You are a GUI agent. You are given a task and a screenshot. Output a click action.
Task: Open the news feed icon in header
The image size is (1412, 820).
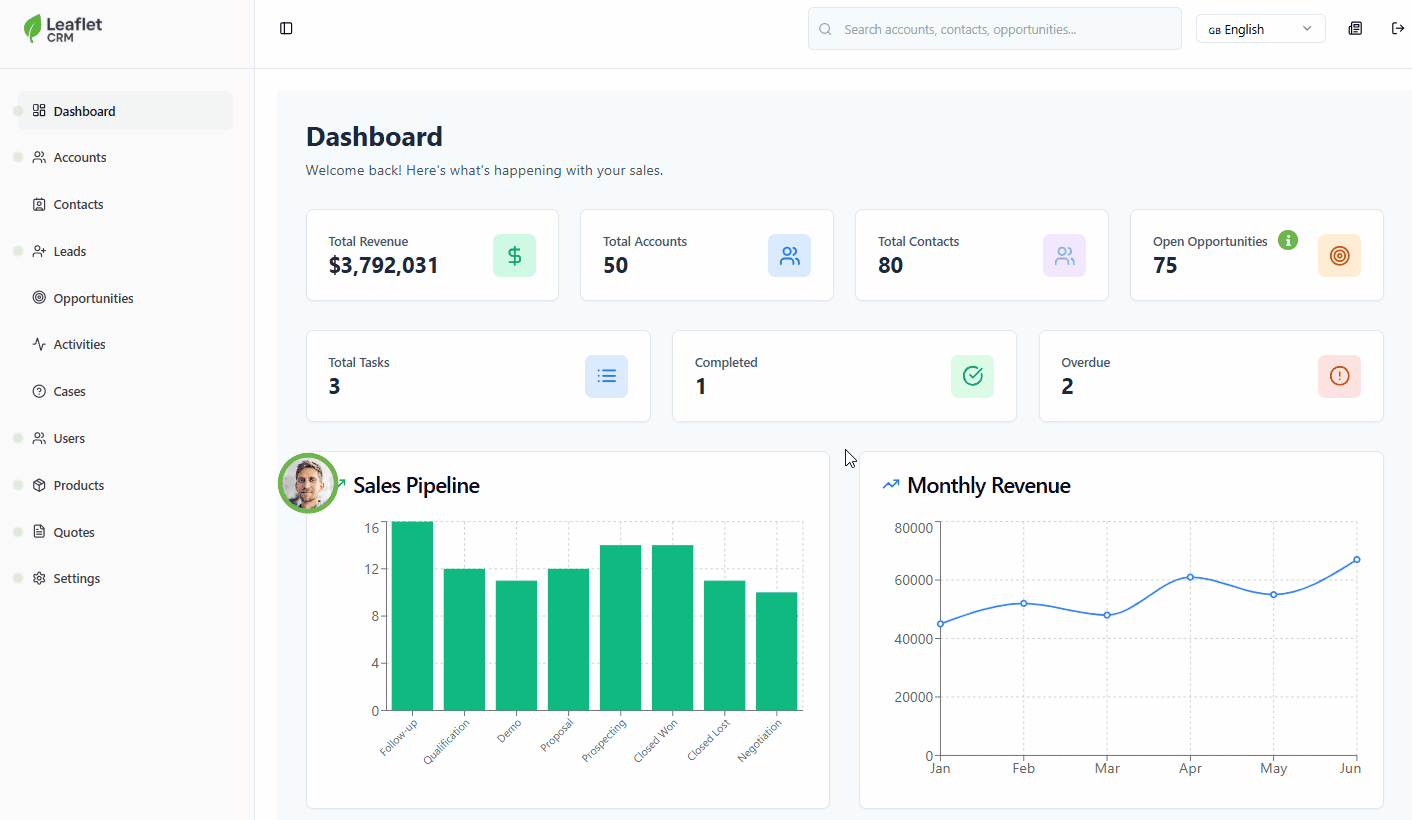point(1355,29)
